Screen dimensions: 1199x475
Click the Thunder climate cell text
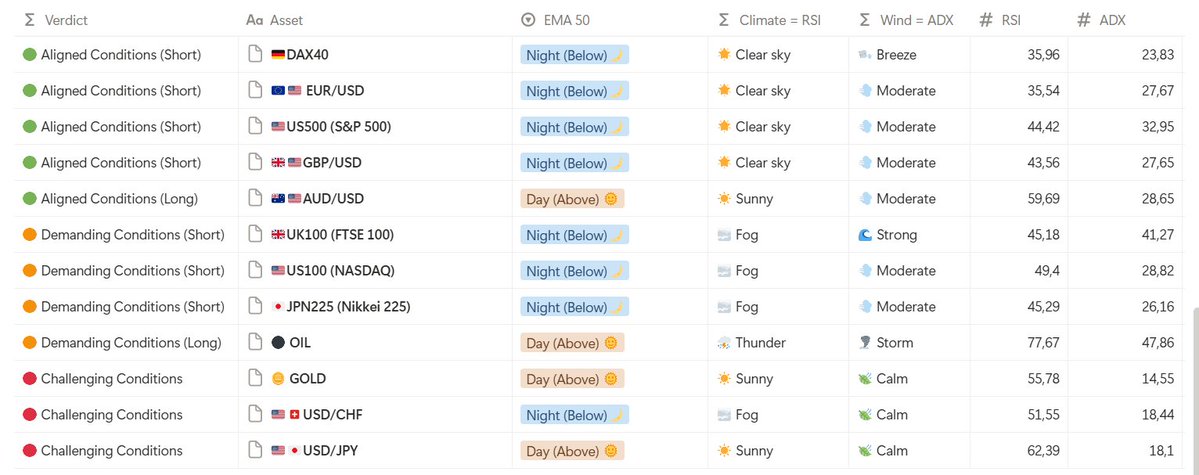[760, 343]
